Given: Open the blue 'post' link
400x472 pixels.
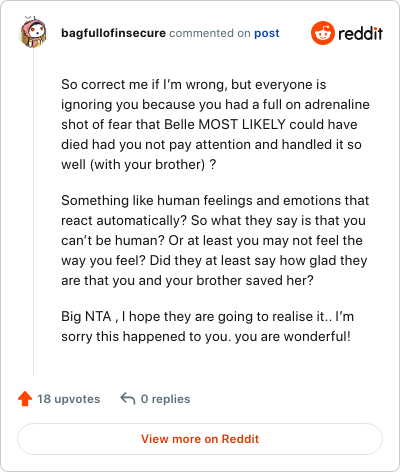Looking at the screenshot, I should click(x=267, y=33).
